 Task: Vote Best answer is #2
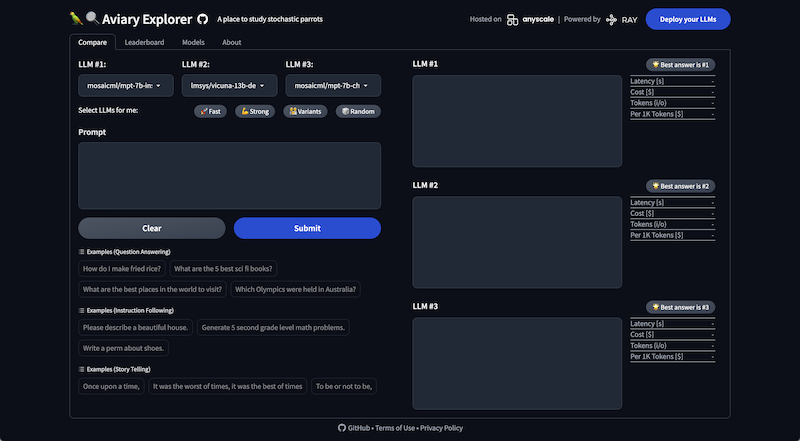pyautogui.click(x=681, y=186)
